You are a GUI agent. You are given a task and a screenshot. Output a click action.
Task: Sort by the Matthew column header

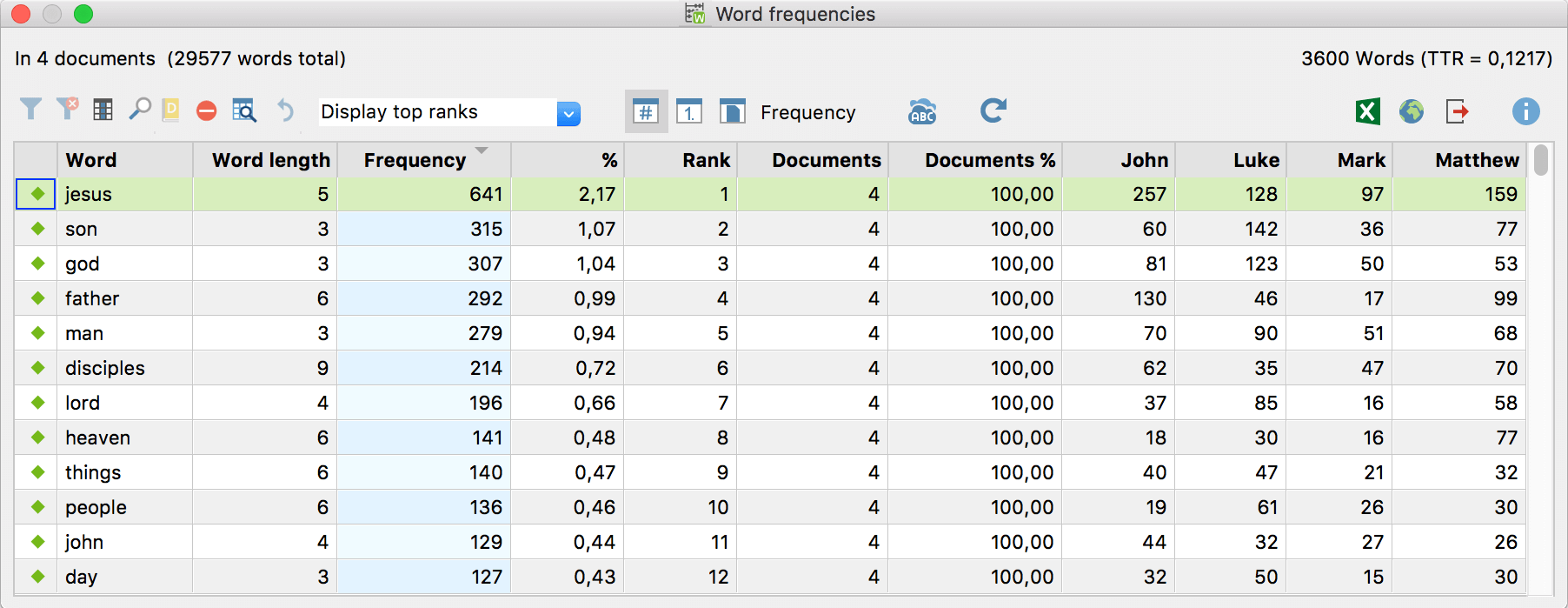pyautogui.click(x=1460, y=160)
